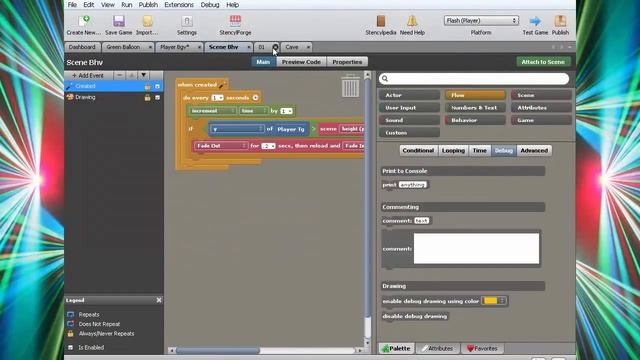Switch to the Player Bgv tab
Screen dimensions: 640x360
pos(174,47)
